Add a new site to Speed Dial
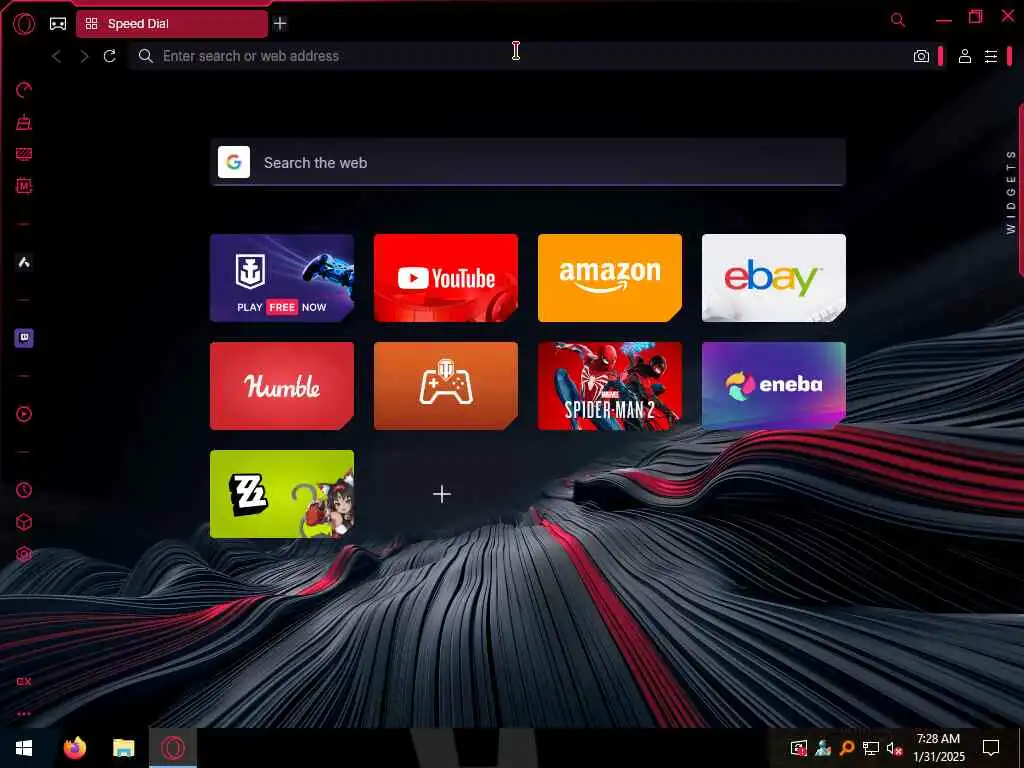Viewport: 1024px width, 768px height. (442, 494)
